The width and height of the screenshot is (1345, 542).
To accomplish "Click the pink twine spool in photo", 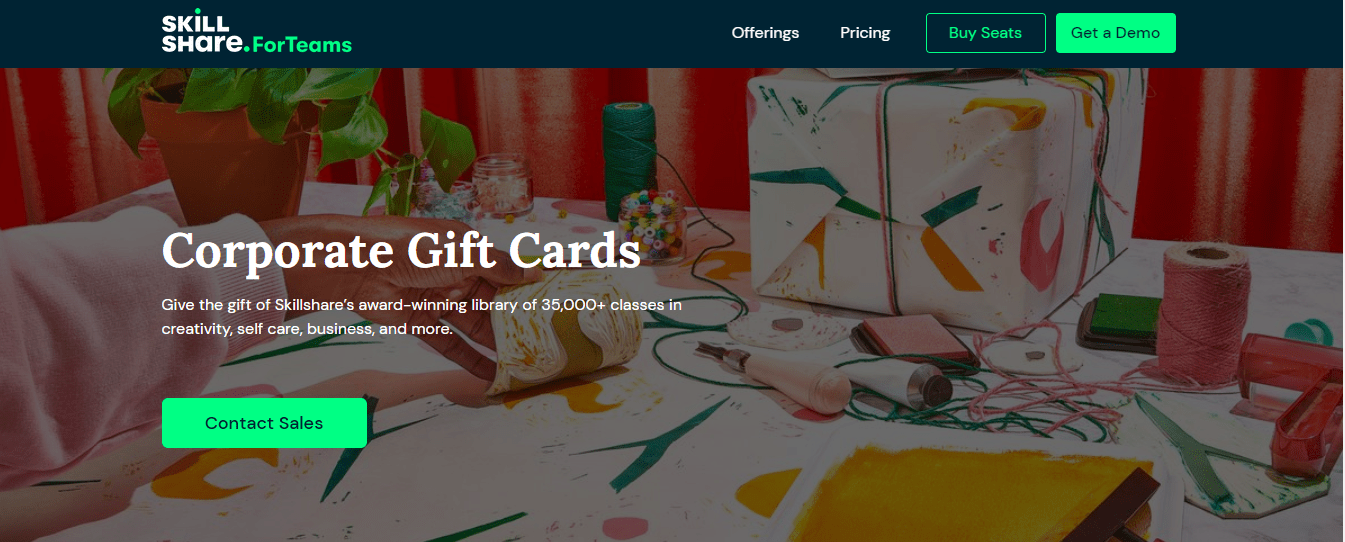I will 1205,310.
